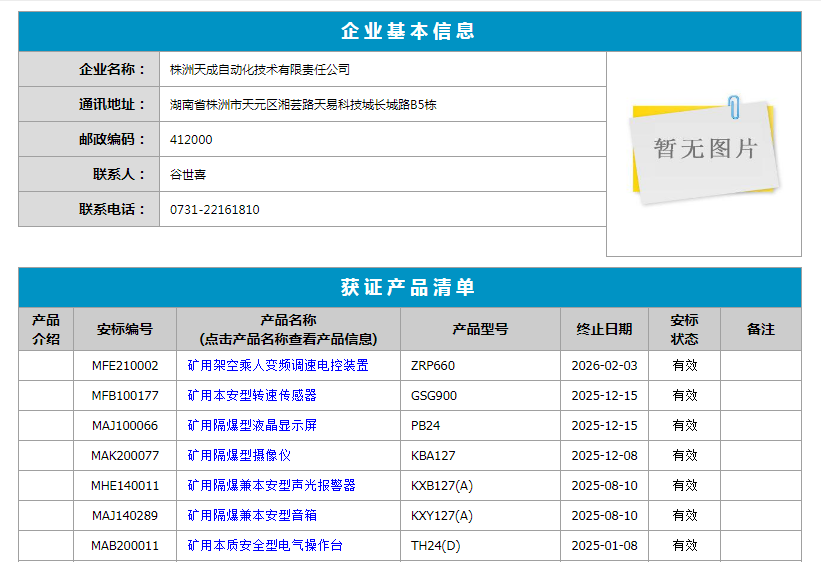Select expiry date 2025-01-08
821x562 pixels.
(604, 546)
